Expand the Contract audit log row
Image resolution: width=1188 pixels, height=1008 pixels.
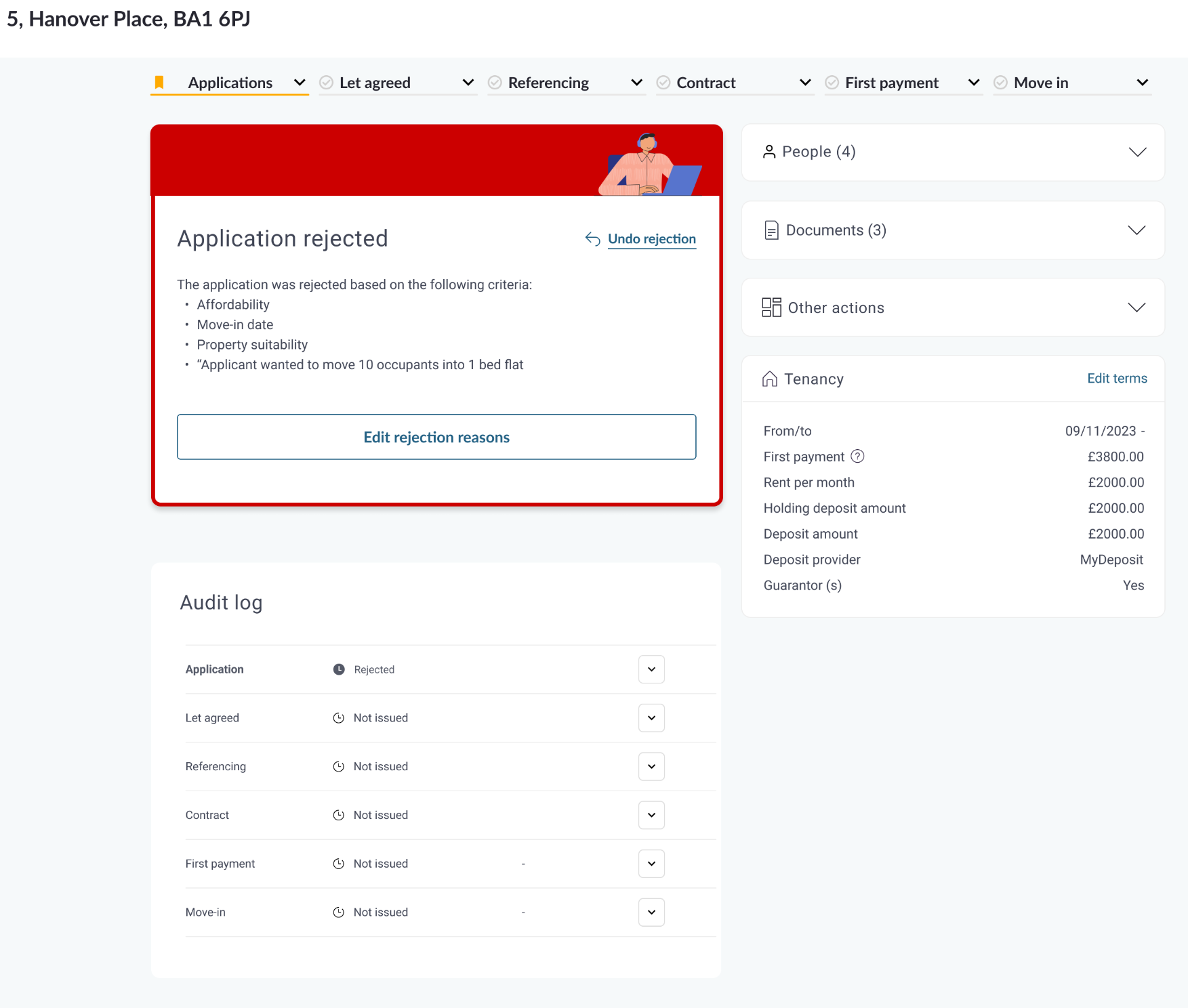(x=651, y=816)
